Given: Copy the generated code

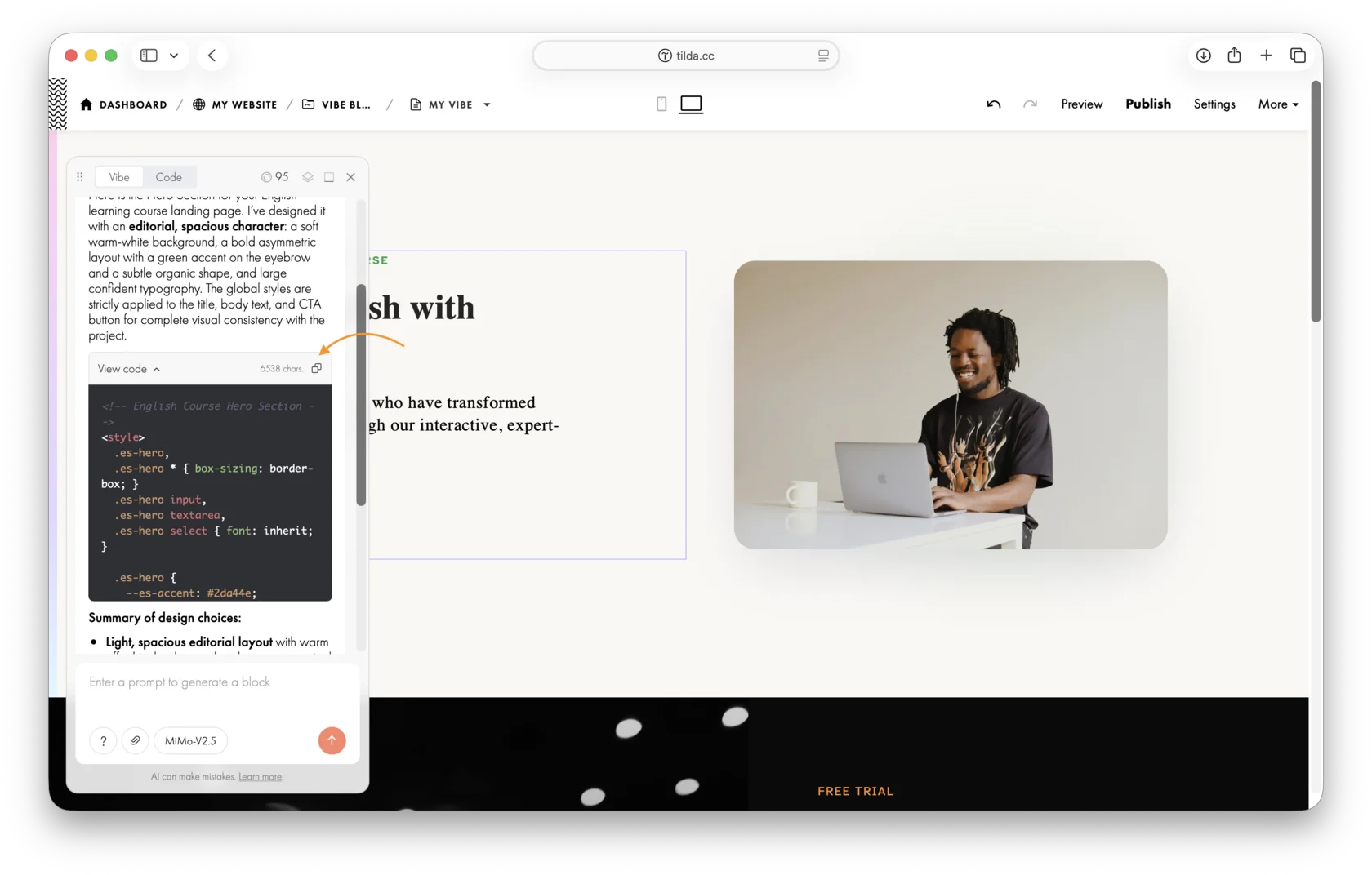Looking at the screenshot, I should 317,368.
